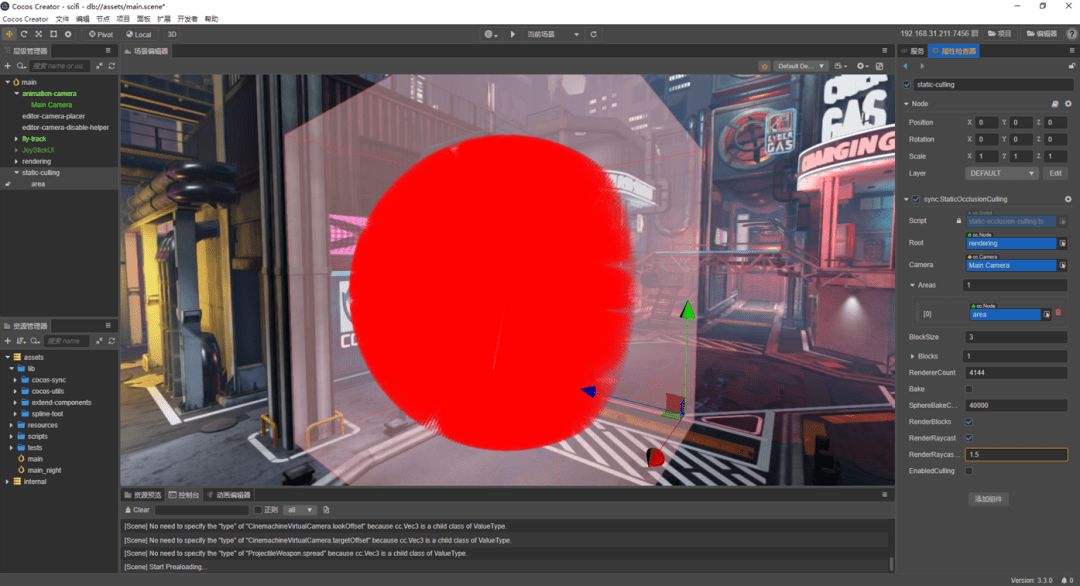This screenshot has height=586, width=1080.
Task: Switch to the animation editor tab
Action: coord(229,495)
